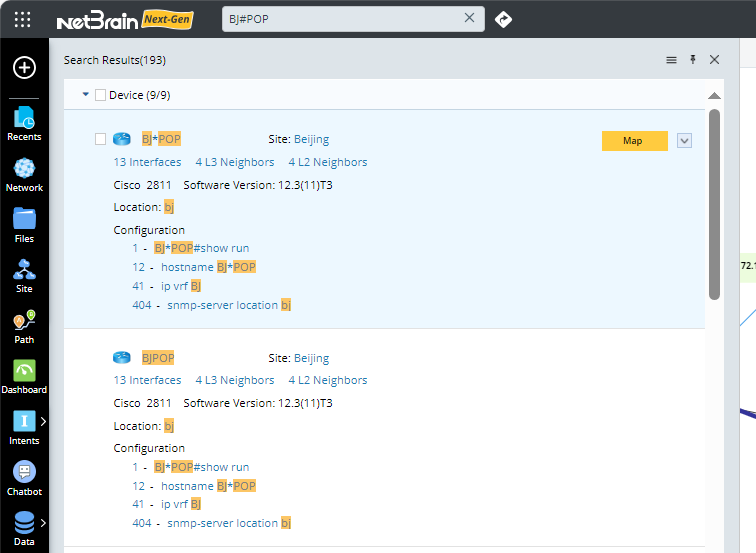Click the plus circle new icon
Viewport: 756px width, 553px height.
pyautogui.click(x=24, y=67)
